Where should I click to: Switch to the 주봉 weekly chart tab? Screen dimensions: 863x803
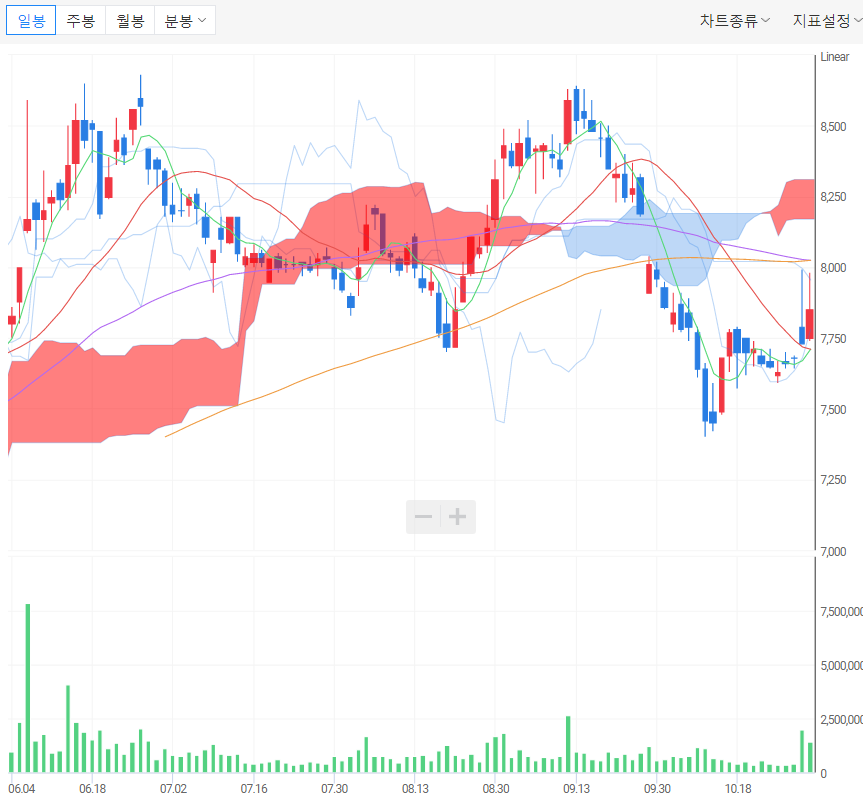[x=80, y=20]
